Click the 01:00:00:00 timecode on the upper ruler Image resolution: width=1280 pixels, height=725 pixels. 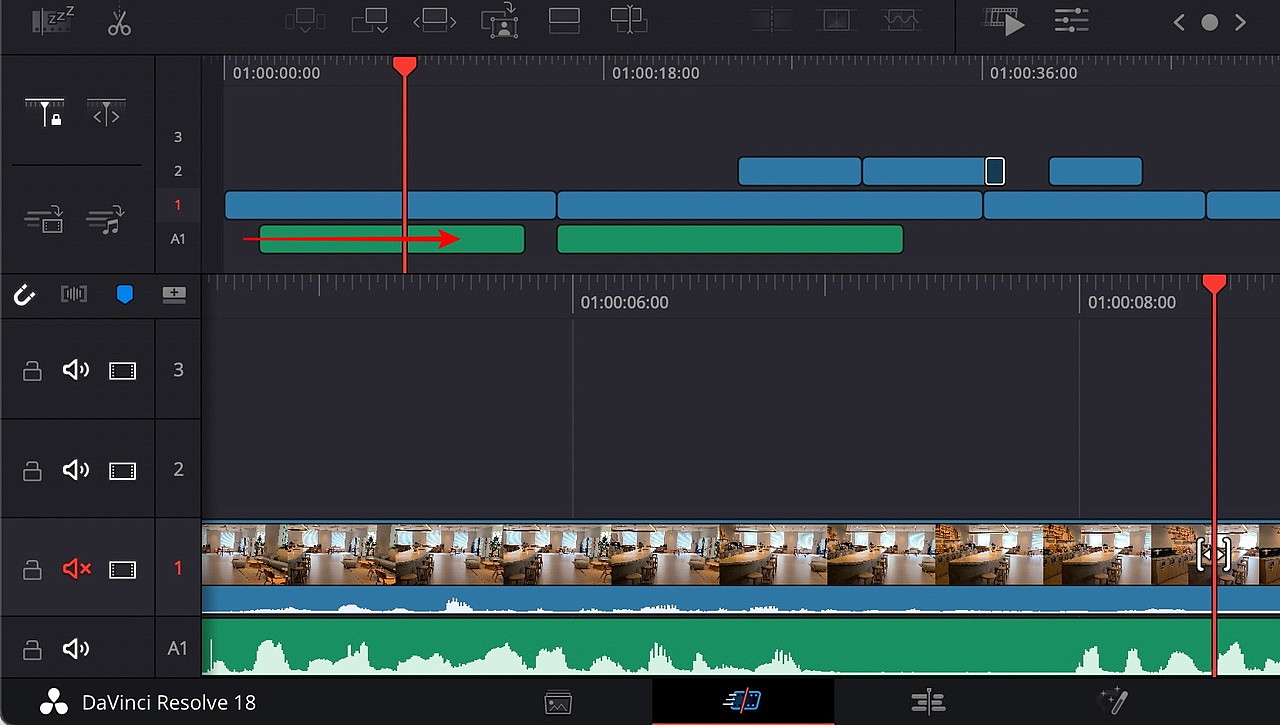tap(277, 73)
